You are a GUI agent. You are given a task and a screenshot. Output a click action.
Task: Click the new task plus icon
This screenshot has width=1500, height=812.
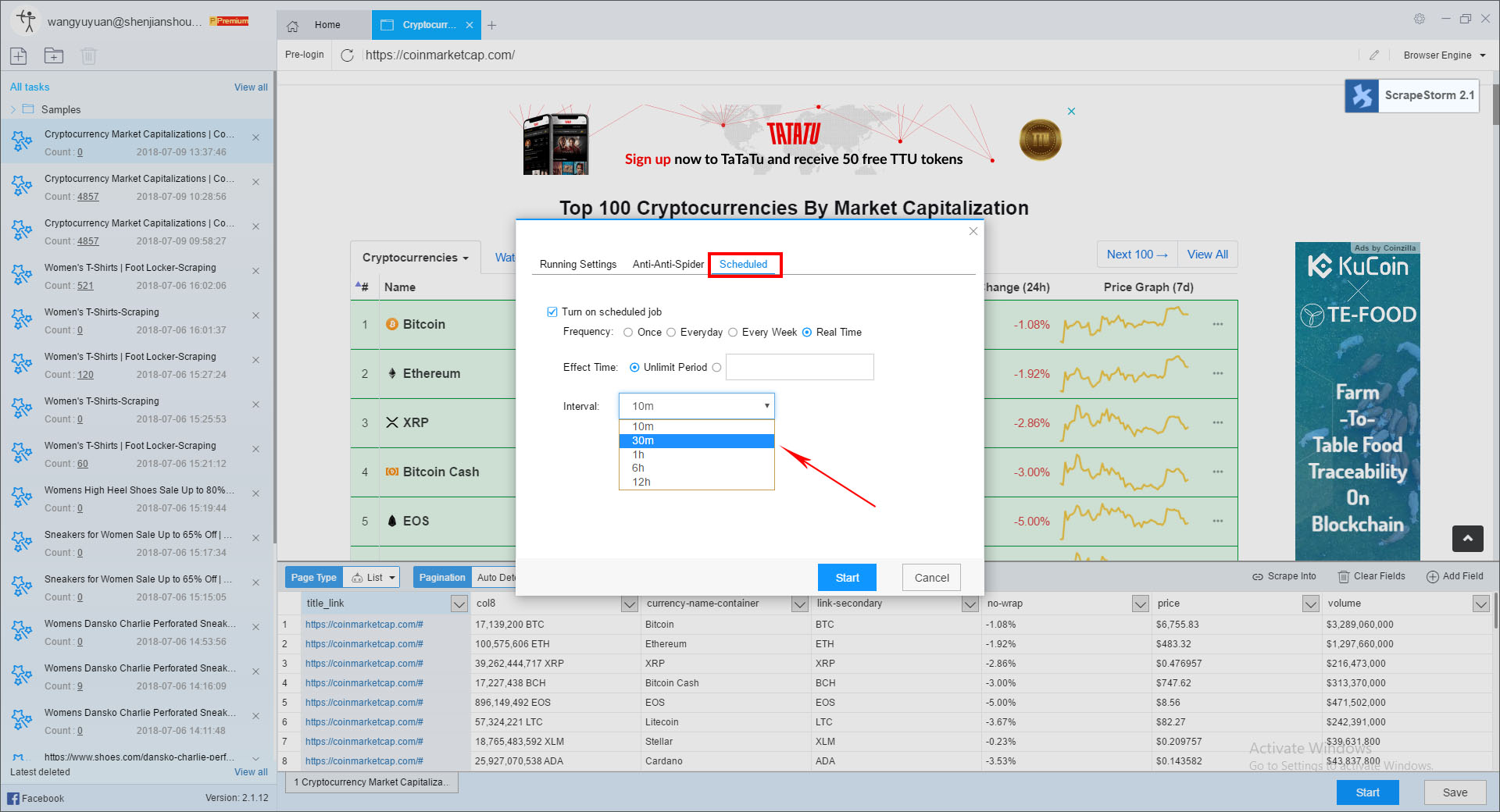click(19, 55)
